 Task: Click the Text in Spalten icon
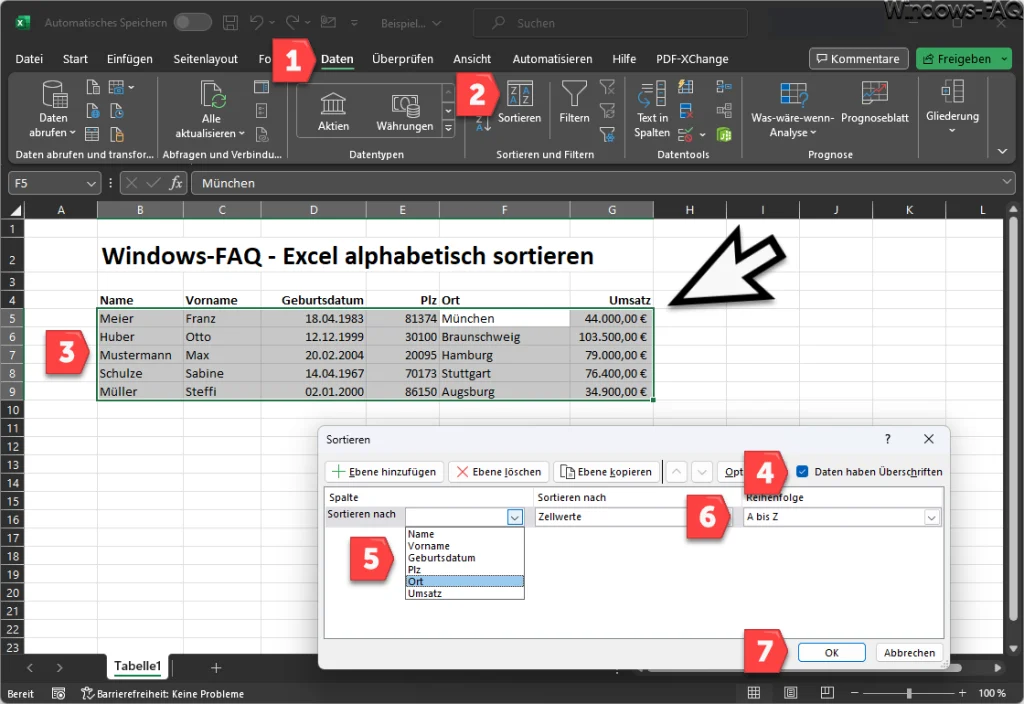(652, 95)
